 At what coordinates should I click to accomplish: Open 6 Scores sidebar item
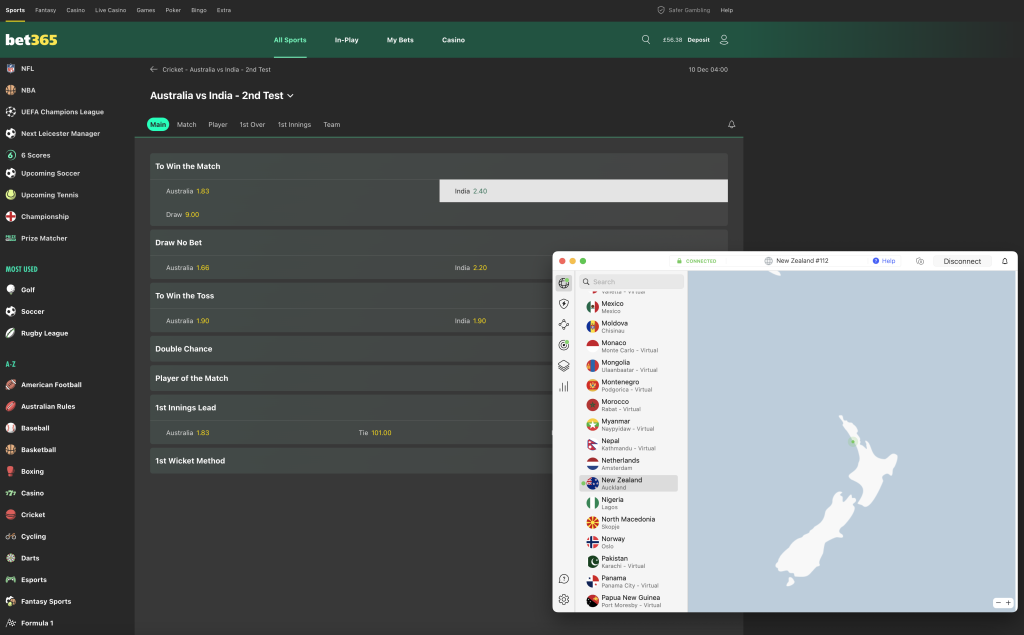(35, 155)
